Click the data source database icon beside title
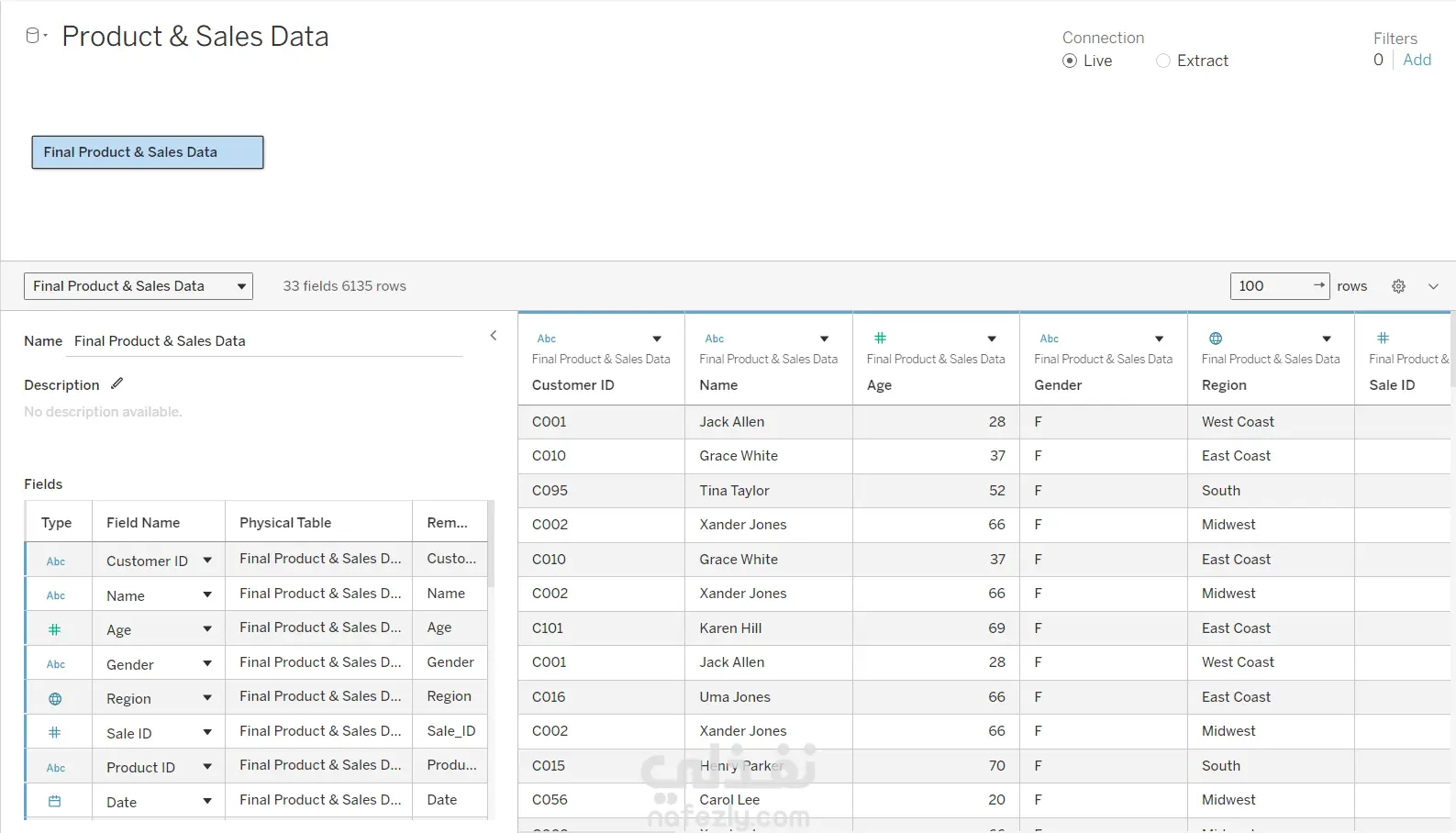The width and height of the screenshot is (1456, 833). point(33,36)
